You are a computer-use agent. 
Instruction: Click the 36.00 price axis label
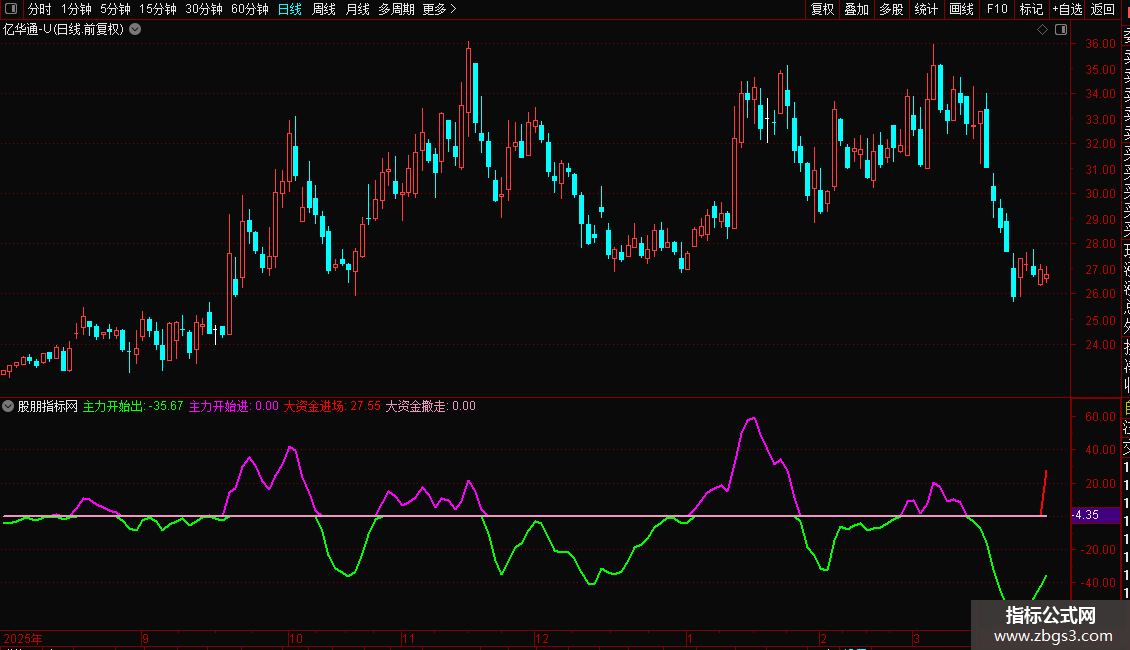tap(1100, 44)
